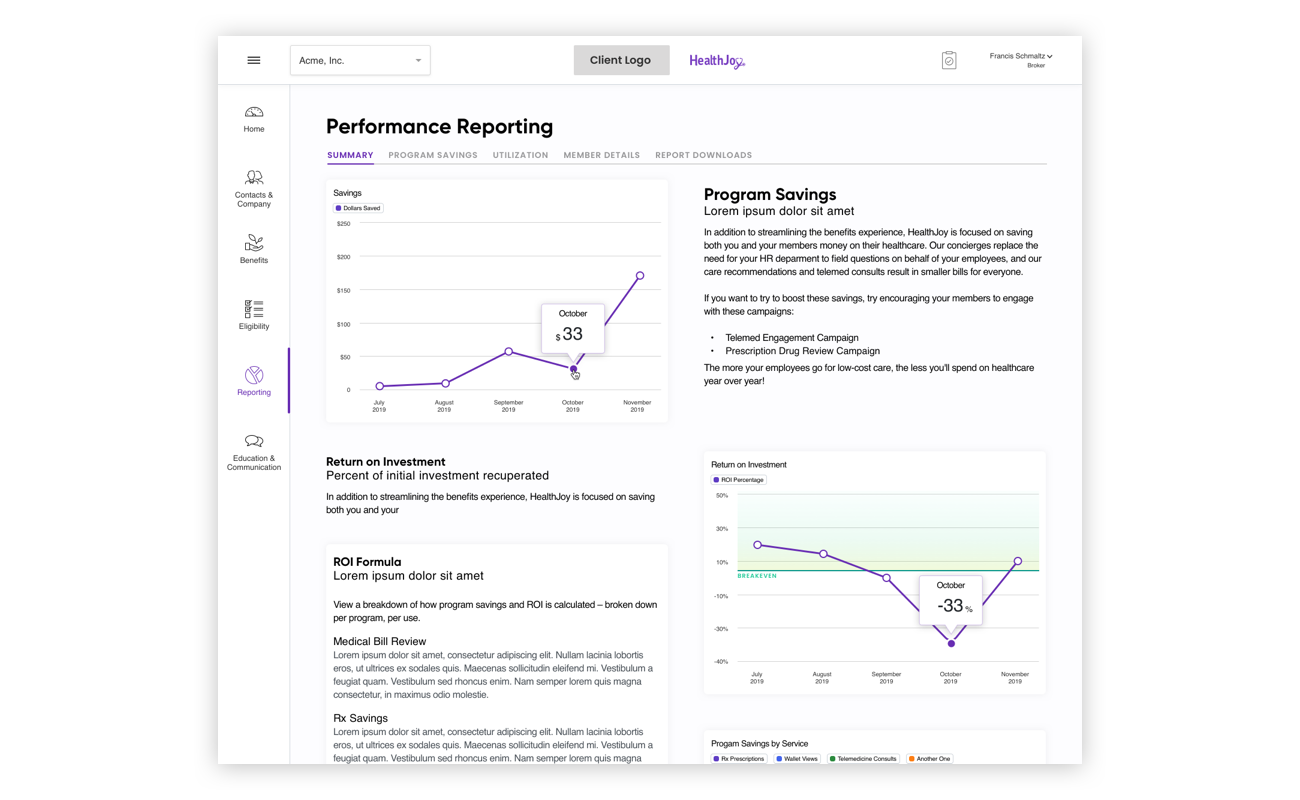Toggle the Telemedicine Consults legend
Image resolution: width=1300 pixels, height=800 pixels.
click(864, 759)
